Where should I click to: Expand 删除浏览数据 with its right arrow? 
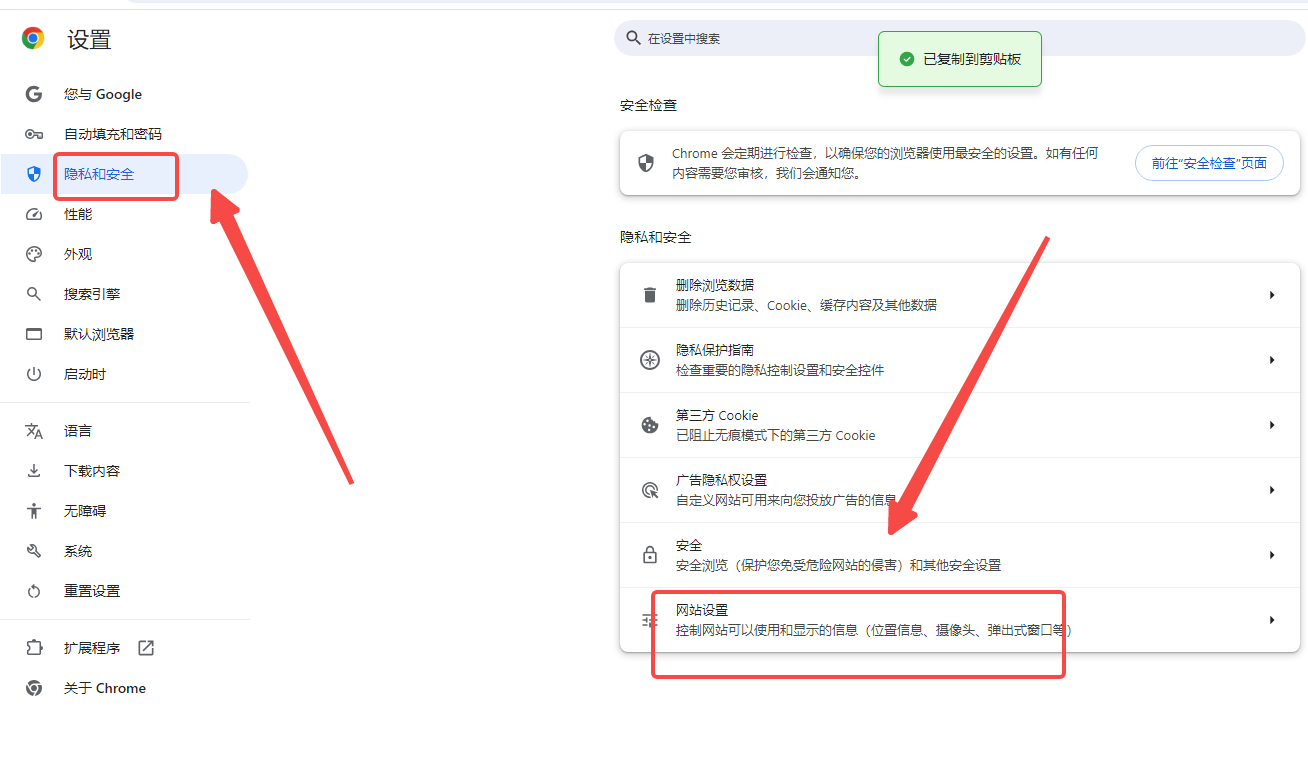point(1272,295)
